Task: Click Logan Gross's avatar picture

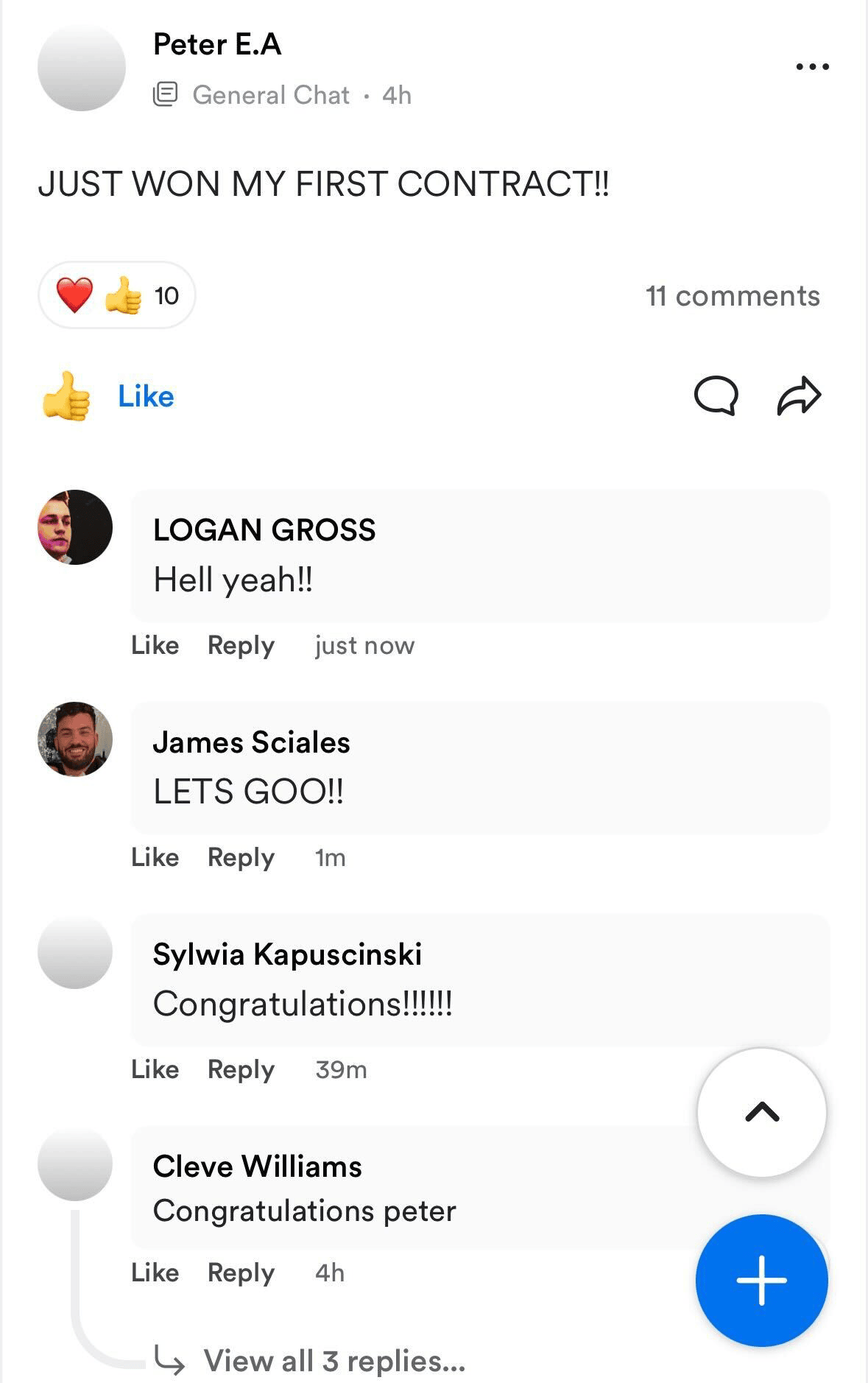Action: 75,527
